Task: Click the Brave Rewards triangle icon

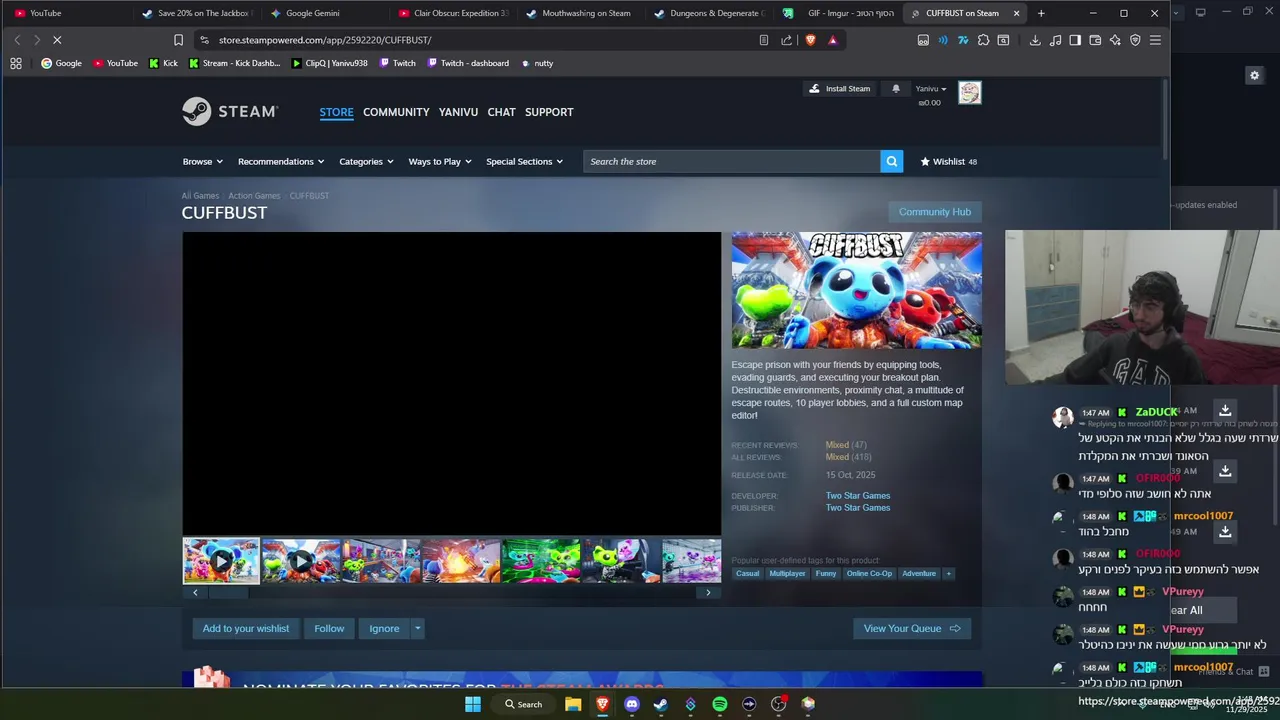Action: [x=832, y=40]
